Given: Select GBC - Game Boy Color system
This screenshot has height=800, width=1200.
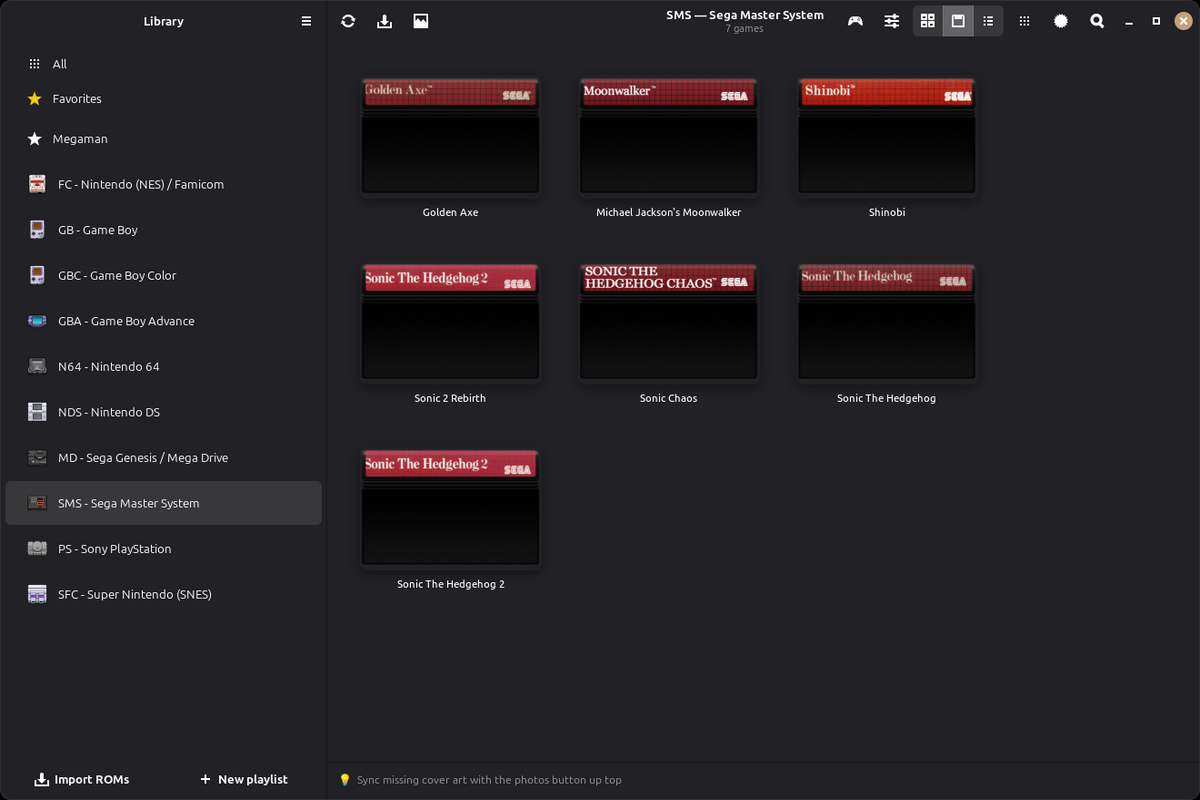Looking at the screenshot, I should [x=163, y=275].
